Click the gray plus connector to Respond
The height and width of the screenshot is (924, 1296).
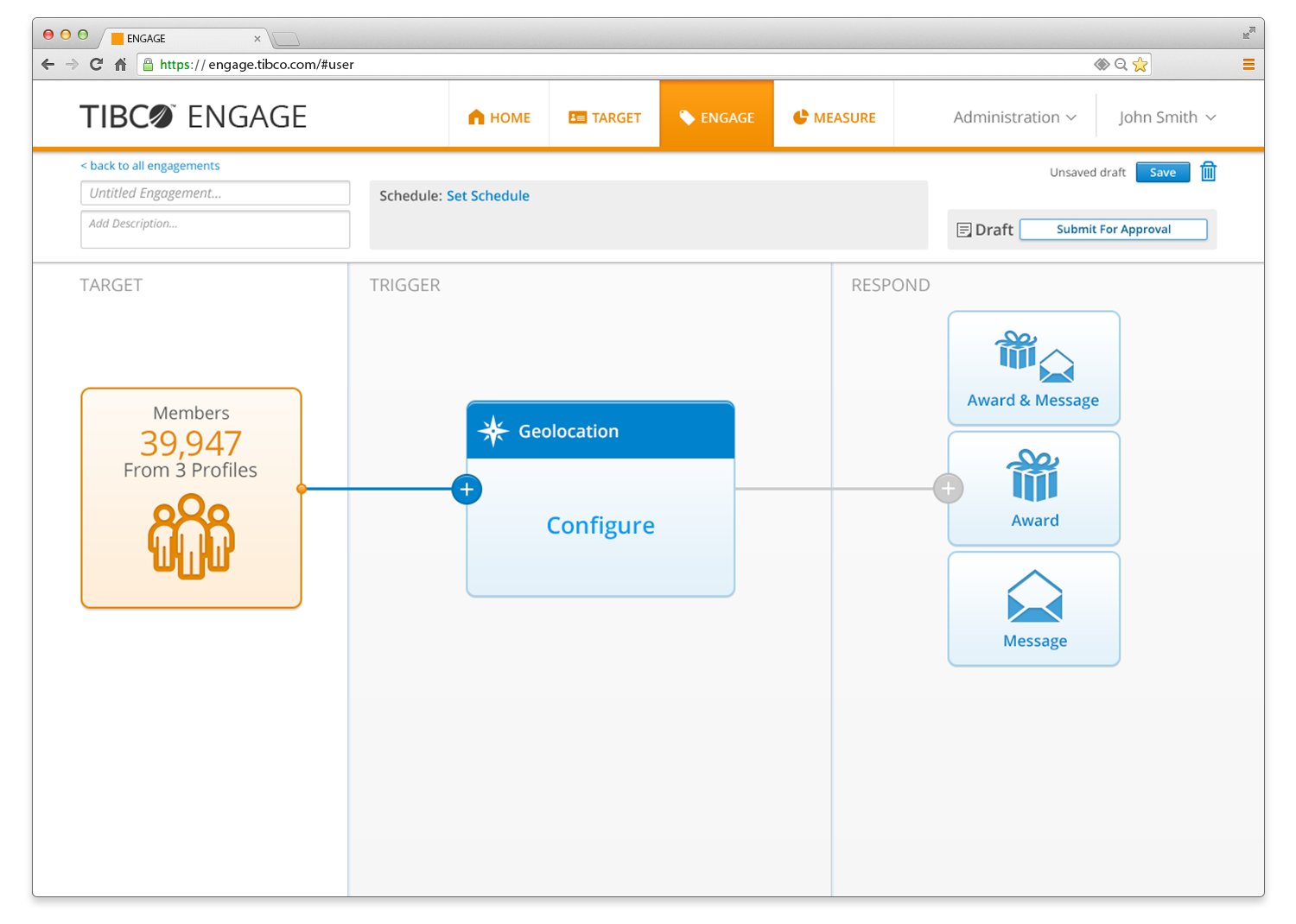point(948,489)
